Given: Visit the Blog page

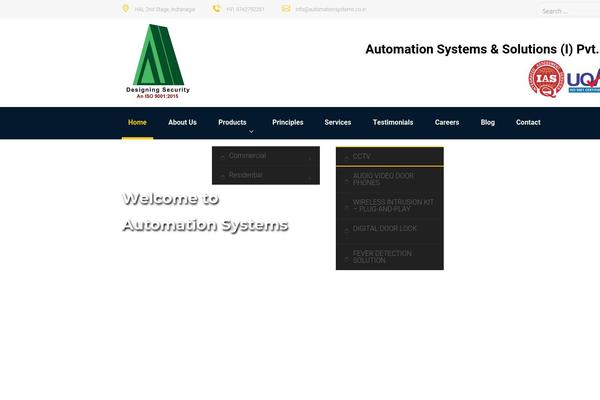Looking at the screenshot, I should [x=488, y=122].
